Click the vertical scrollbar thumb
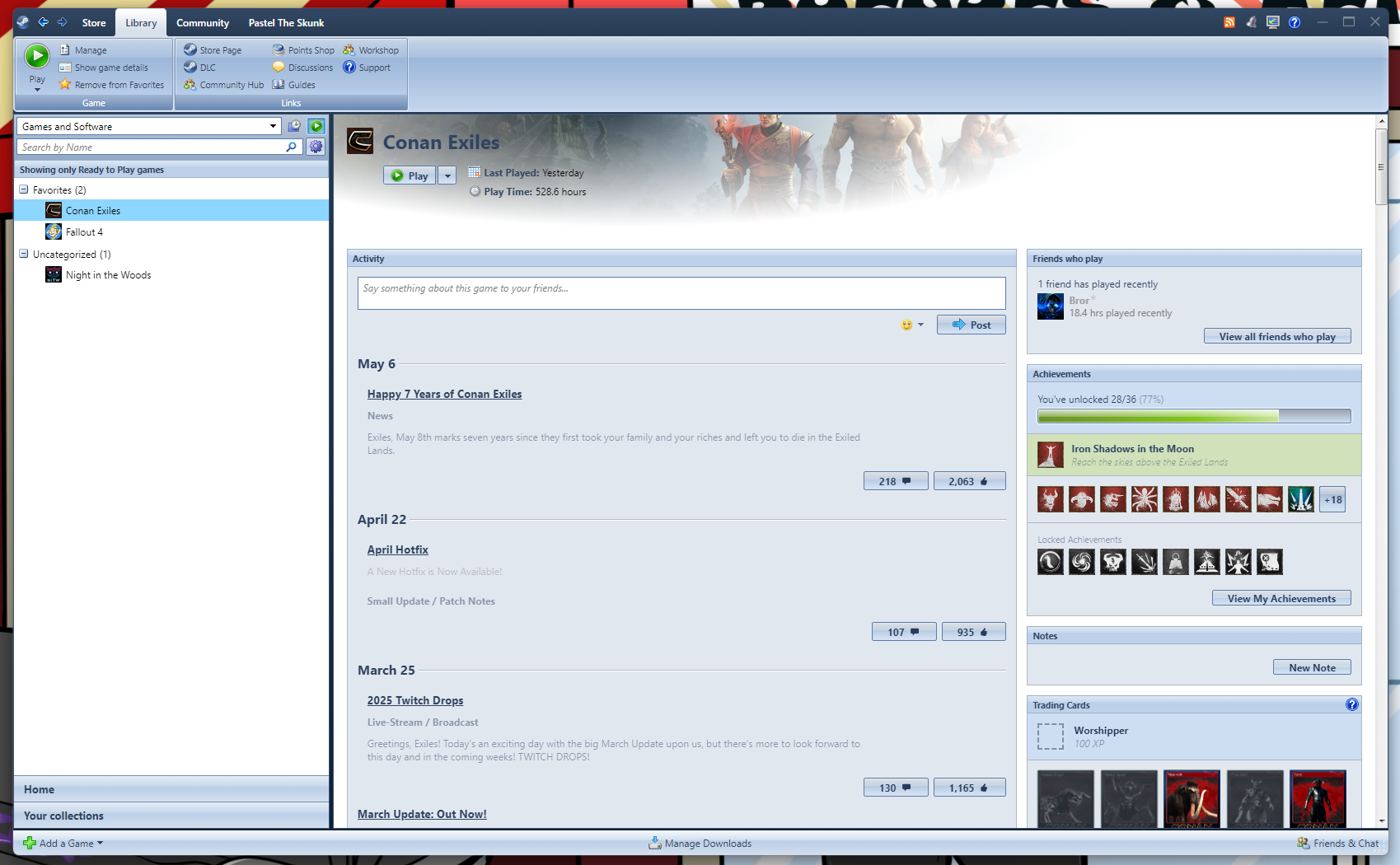 (x=1381, y=166)
